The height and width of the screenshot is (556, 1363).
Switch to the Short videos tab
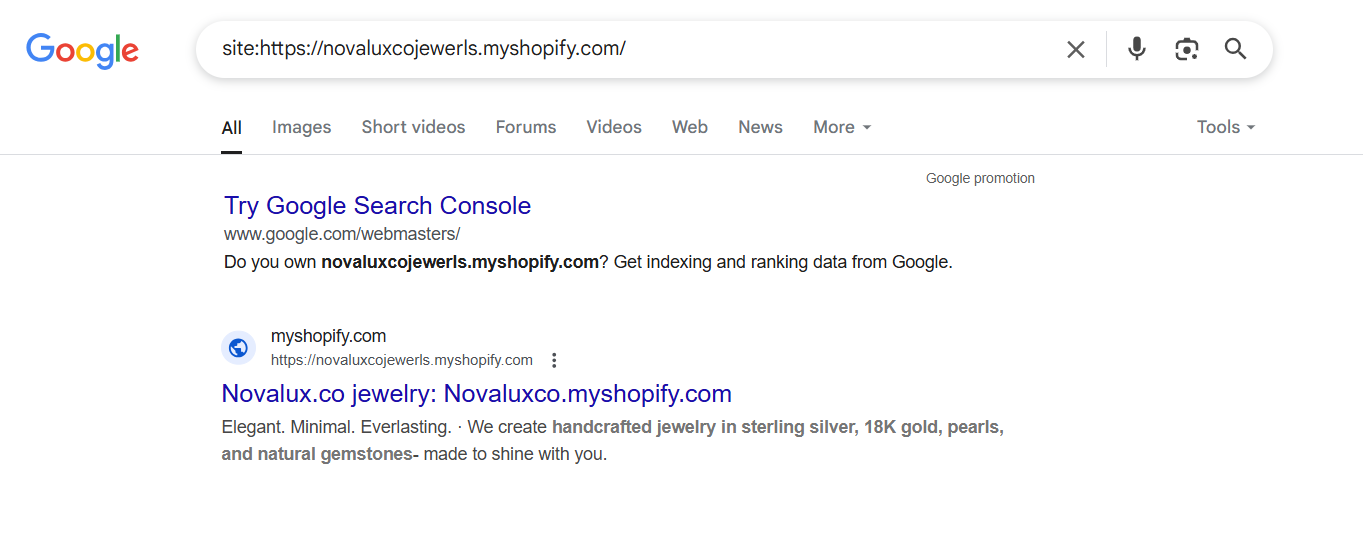(413, 127)
